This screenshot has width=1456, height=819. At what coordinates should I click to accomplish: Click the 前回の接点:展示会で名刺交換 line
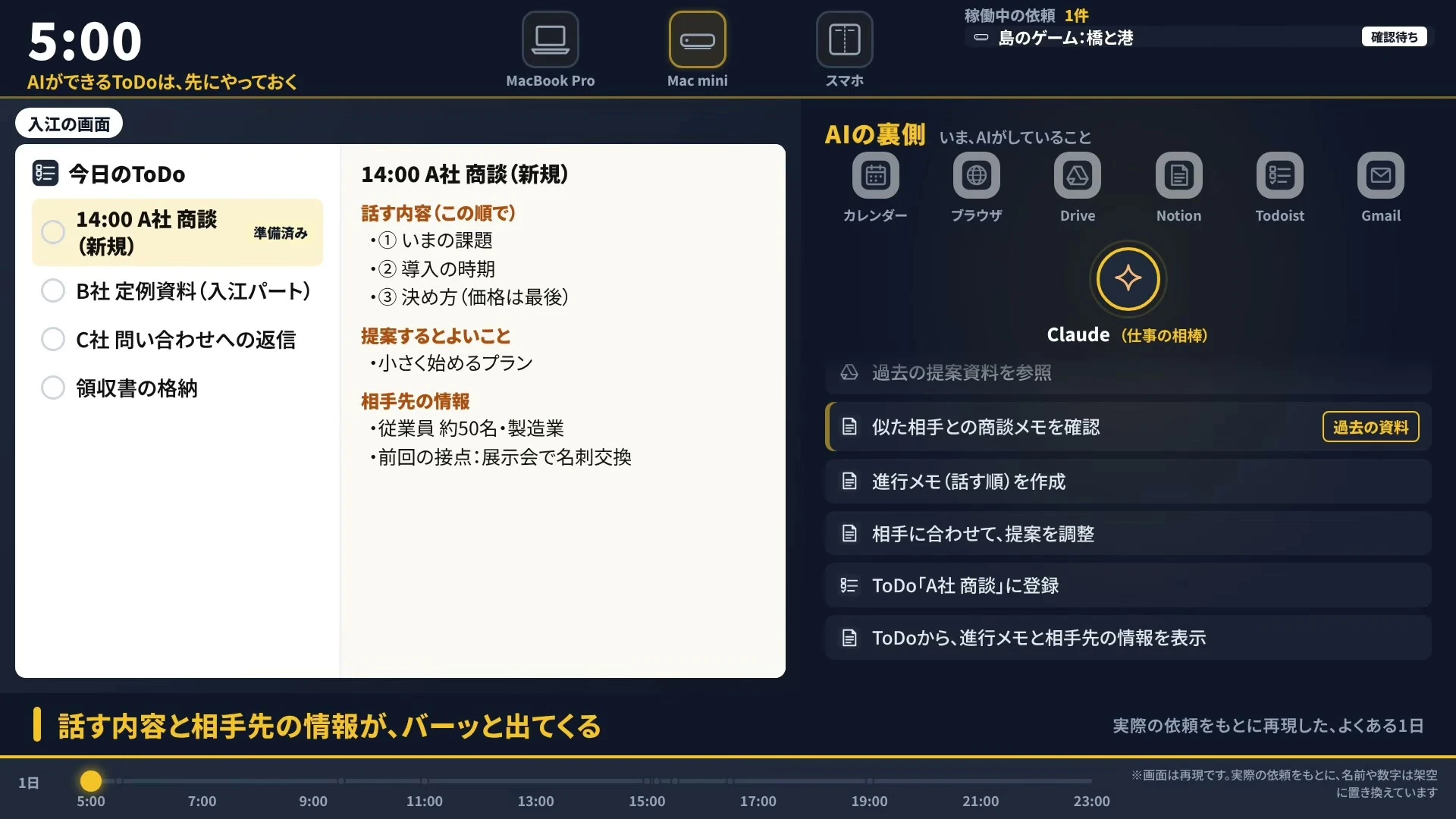[500, 457]
